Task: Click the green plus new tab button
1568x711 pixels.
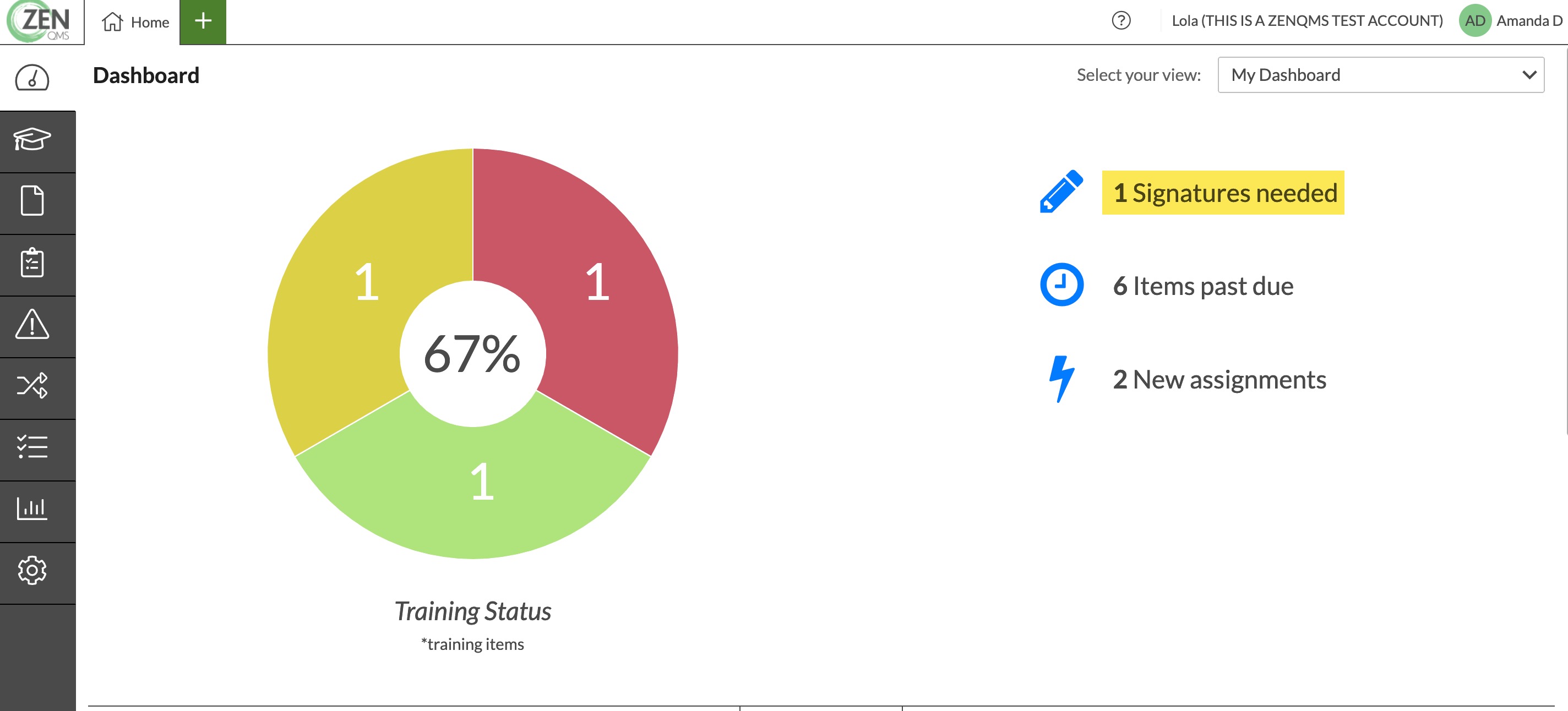Action: 203,22
